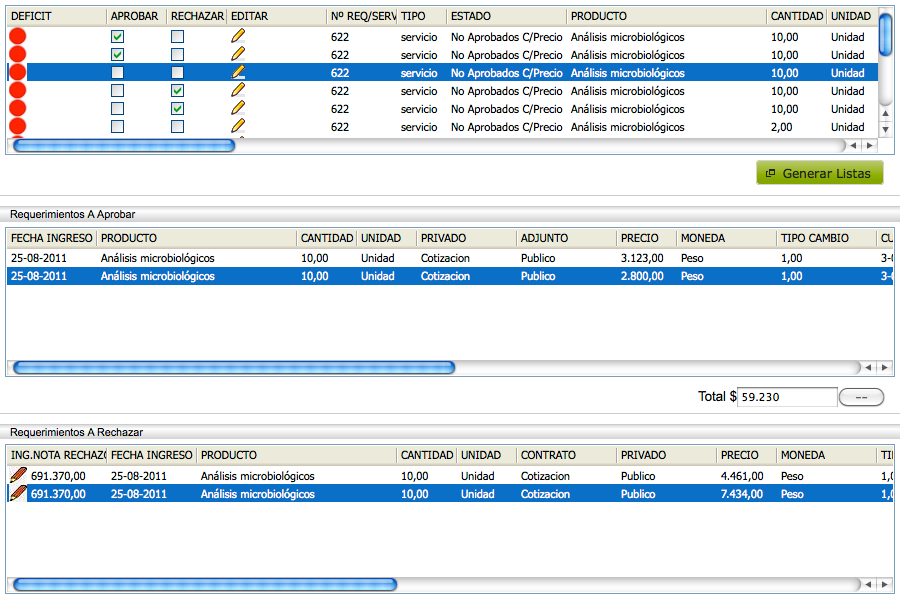The height and width of the screenshot is (603, 900).
Task: Select the reject-row price cell 7.434,00
Action: pyautogui.click(x=742, y=494)
